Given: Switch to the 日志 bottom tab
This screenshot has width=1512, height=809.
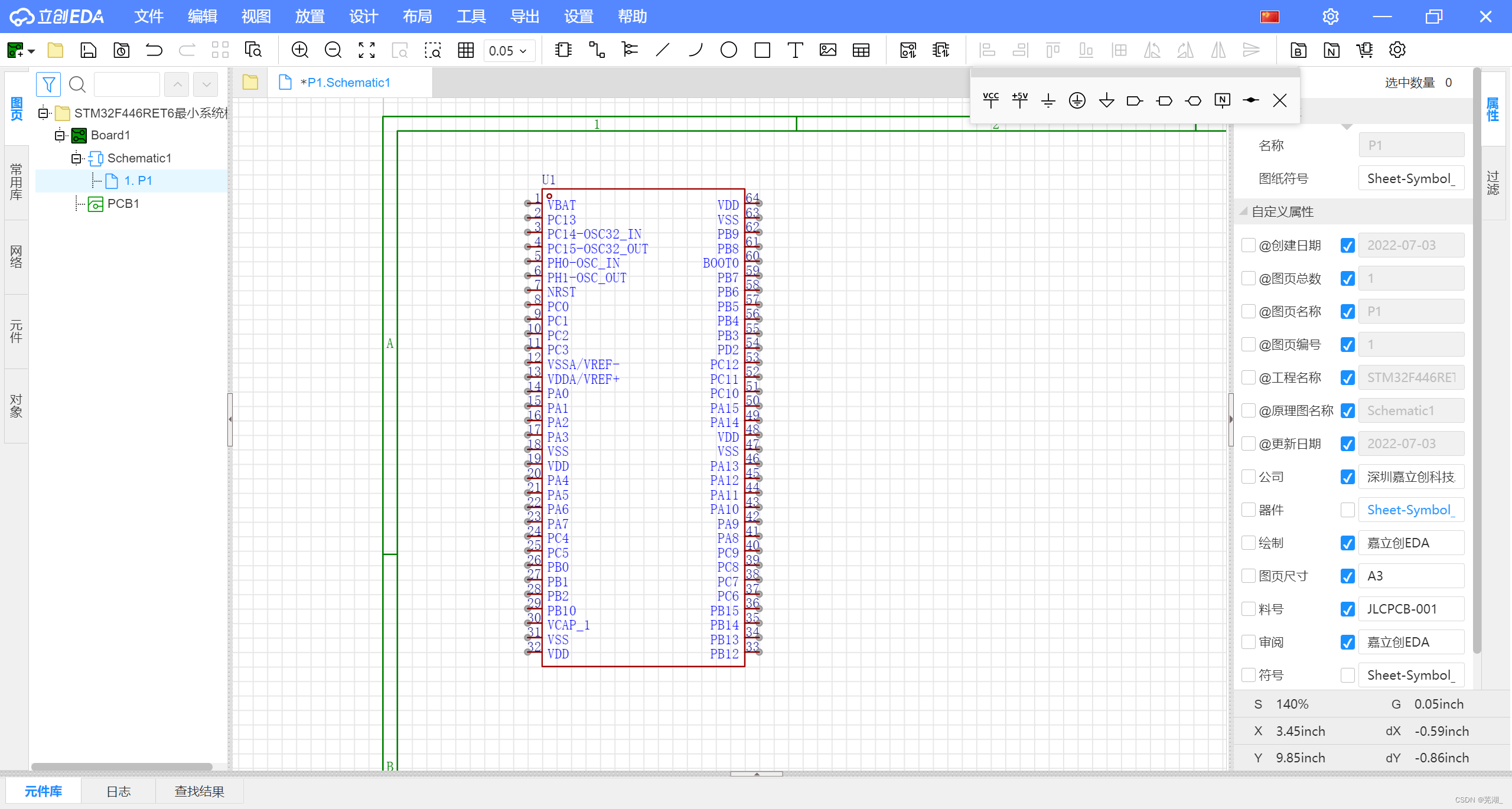Looking at the screenshot, I should coord(118,791).
